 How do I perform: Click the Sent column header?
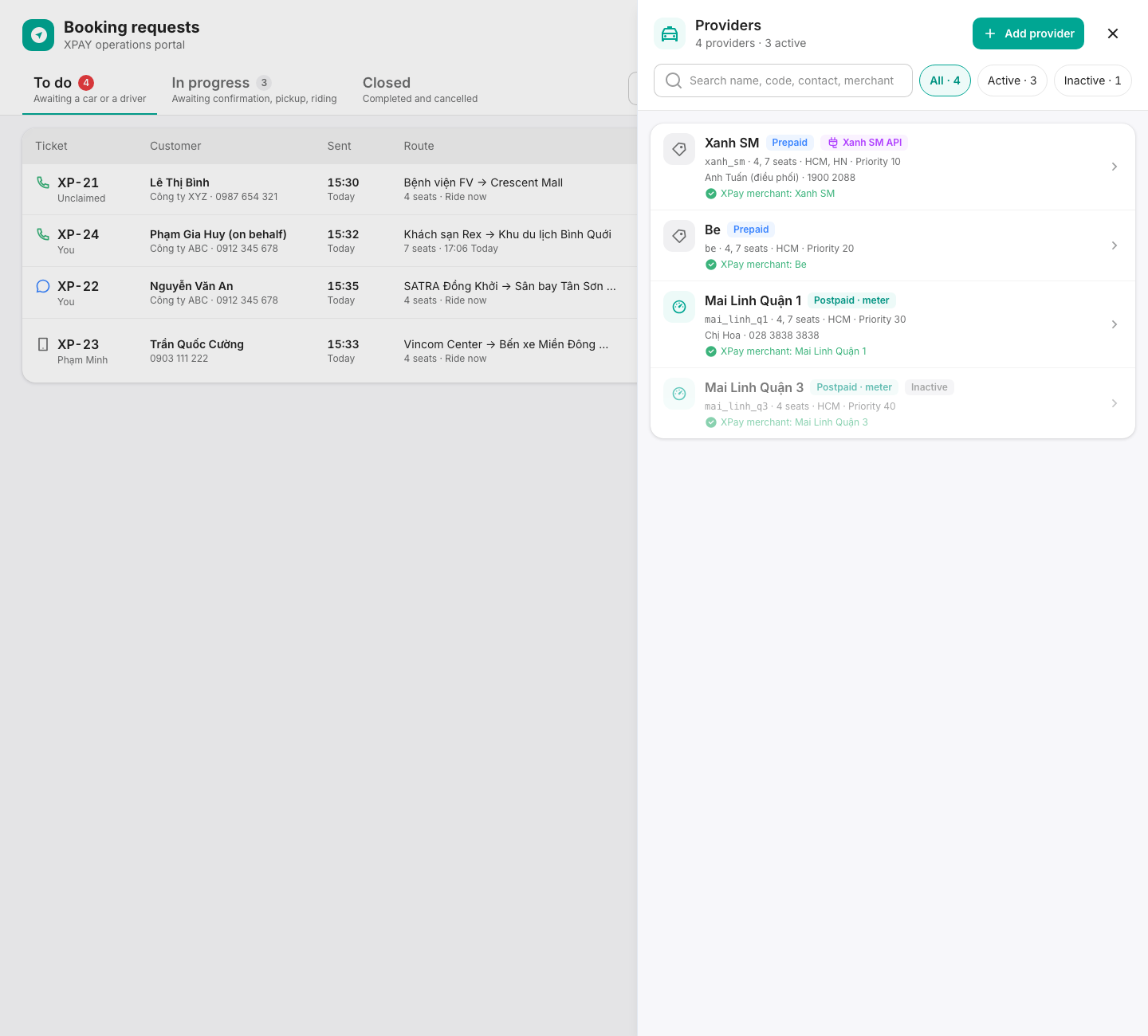click(339, 146)
